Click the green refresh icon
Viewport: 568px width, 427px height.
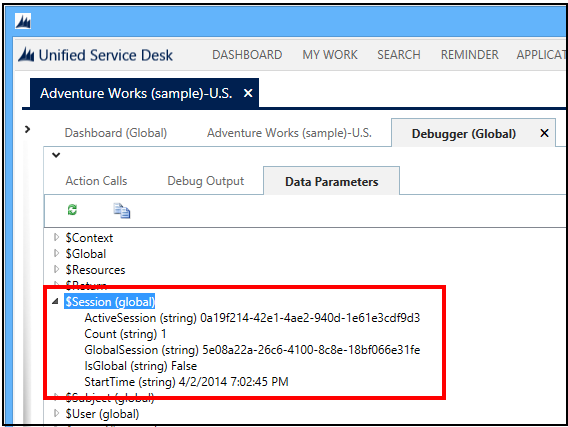72,210
